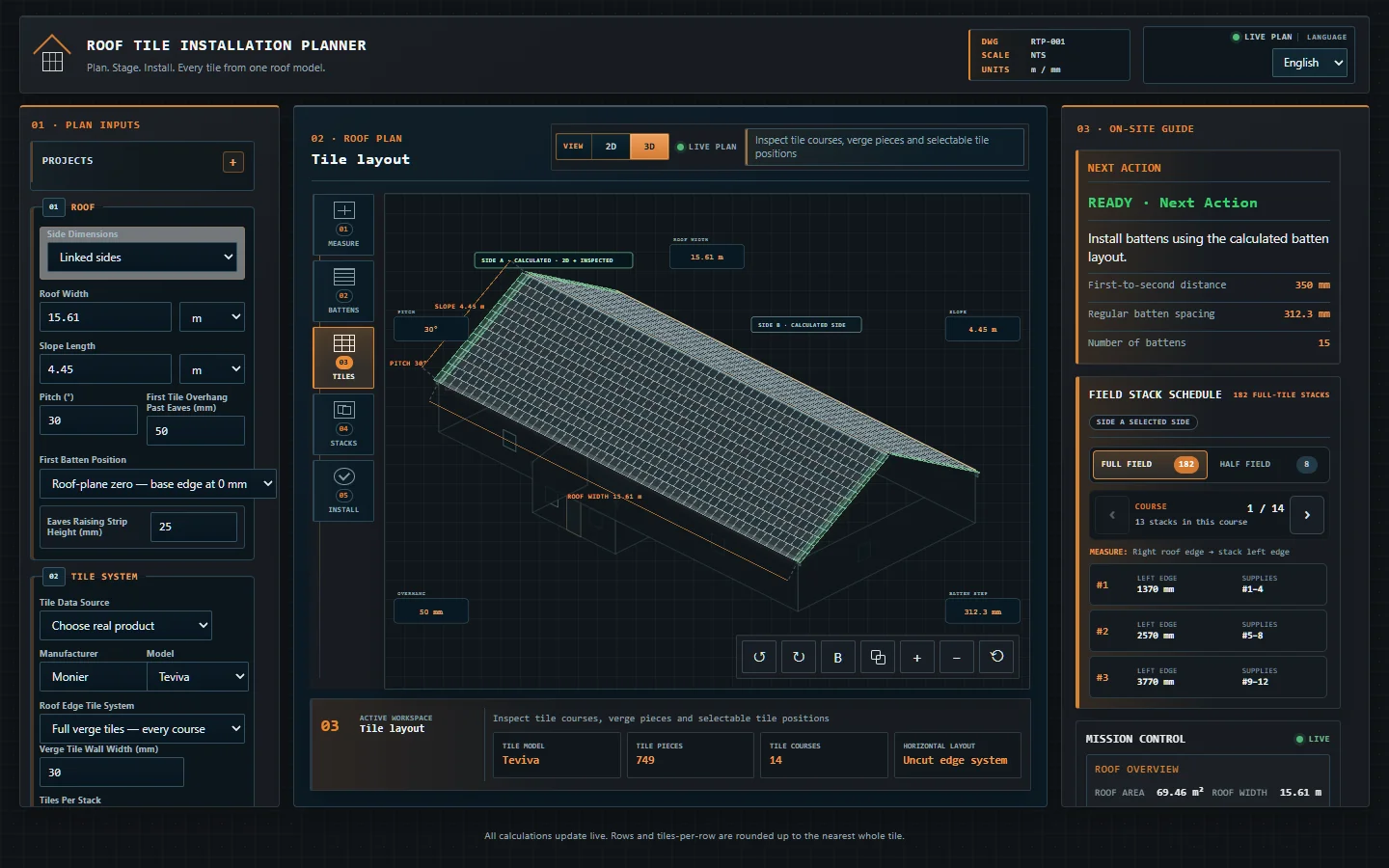Rotate view clockwise

click(799, 657)
